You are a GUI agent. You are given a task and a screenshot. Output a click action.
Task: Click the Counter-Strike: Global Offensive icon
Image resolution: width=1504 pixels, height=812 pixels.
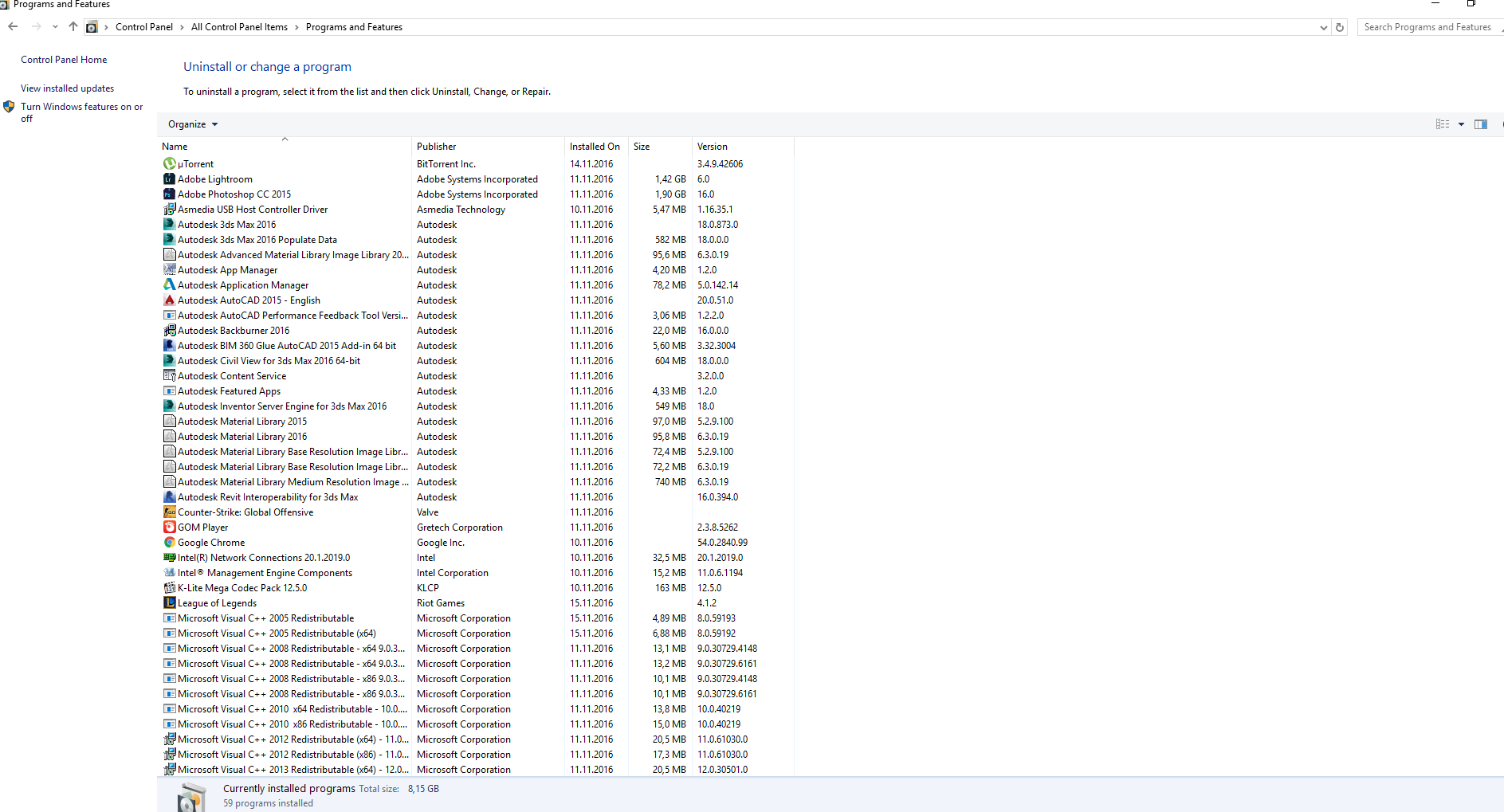(169, 512)
